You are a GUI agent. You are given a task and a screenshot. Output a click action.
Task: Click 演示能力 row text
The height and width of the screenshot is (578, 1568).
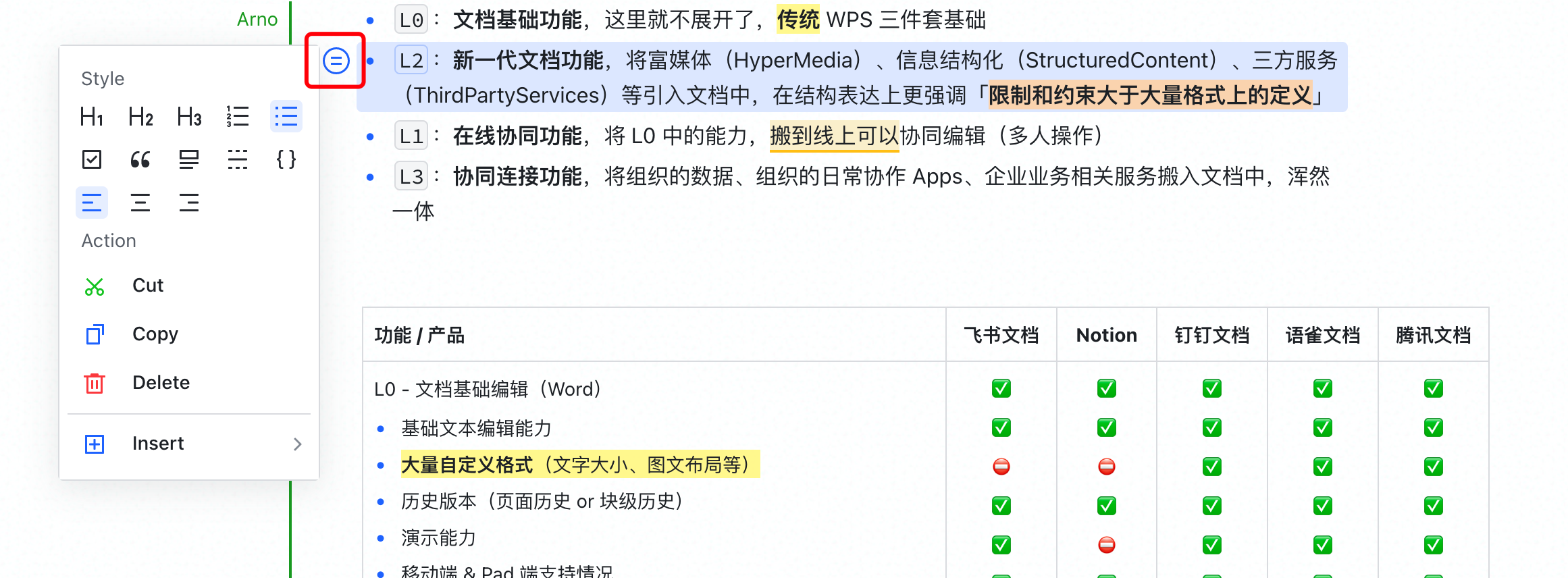(x=439, y=538)
